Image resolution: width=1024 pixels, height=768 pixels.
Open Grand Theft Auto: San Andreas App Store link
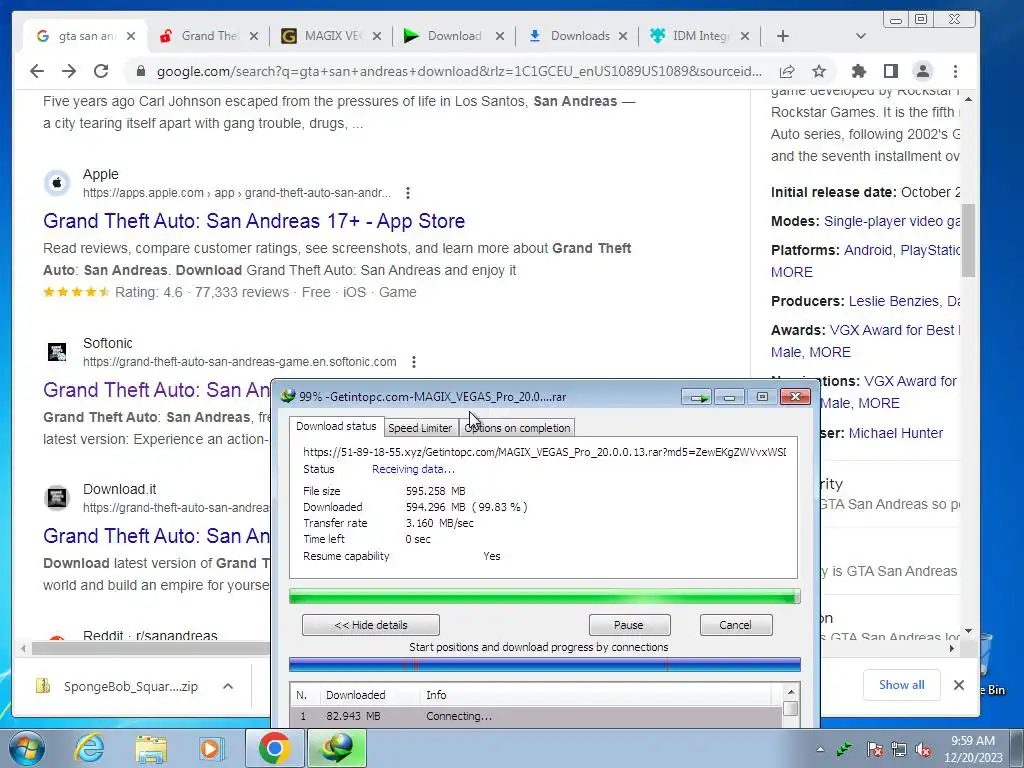(x=254, y=221)
